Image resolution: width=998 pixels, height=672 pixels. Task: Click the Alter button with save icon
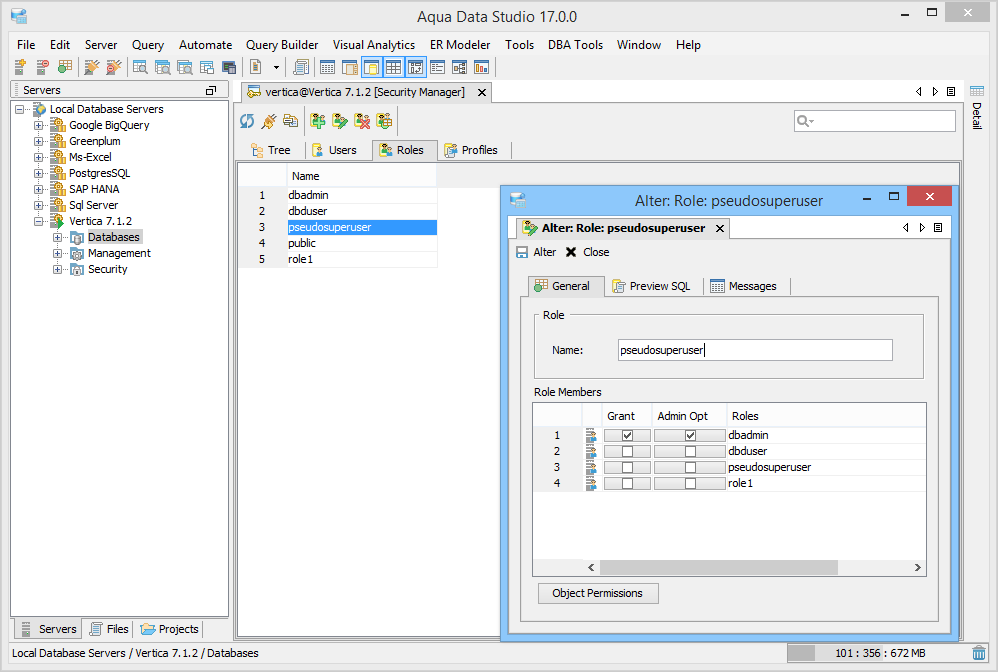pos(535,252)
